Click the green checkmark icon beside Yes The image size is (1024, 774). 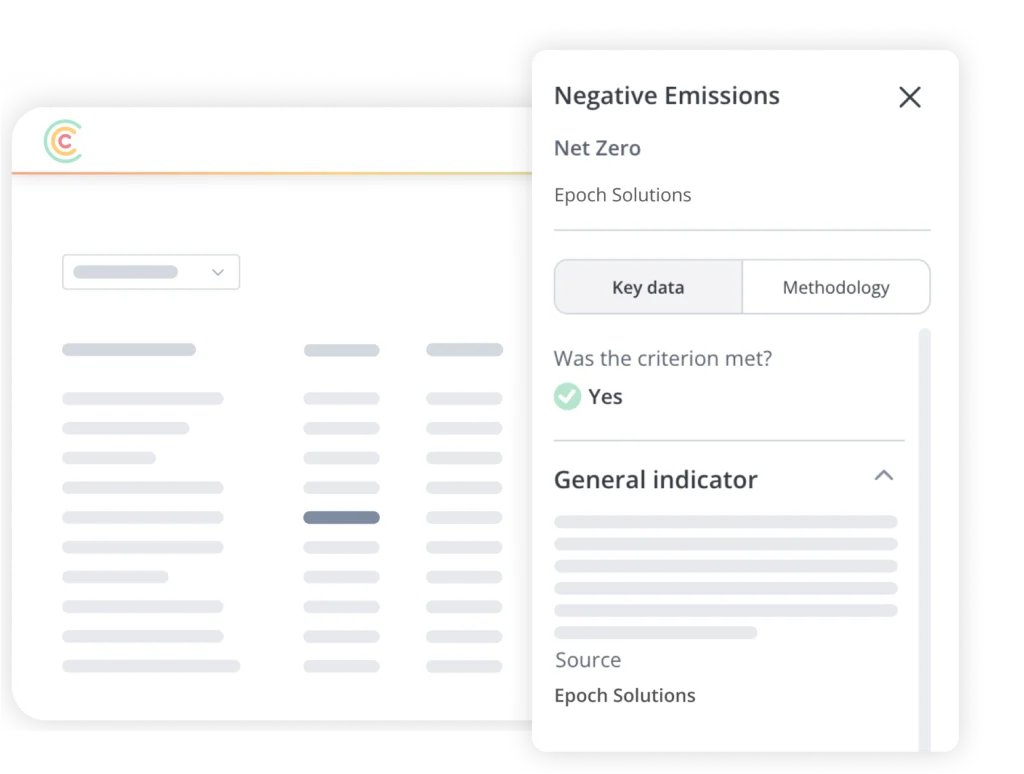click(x=567, y=397)
